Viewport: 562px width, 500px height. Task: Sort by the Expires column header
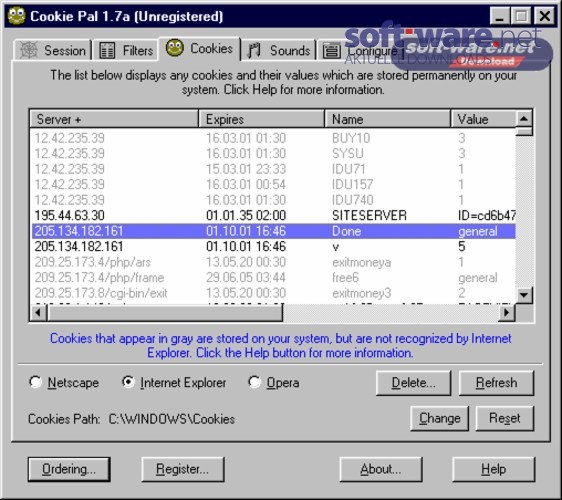(x=261, y=119)
